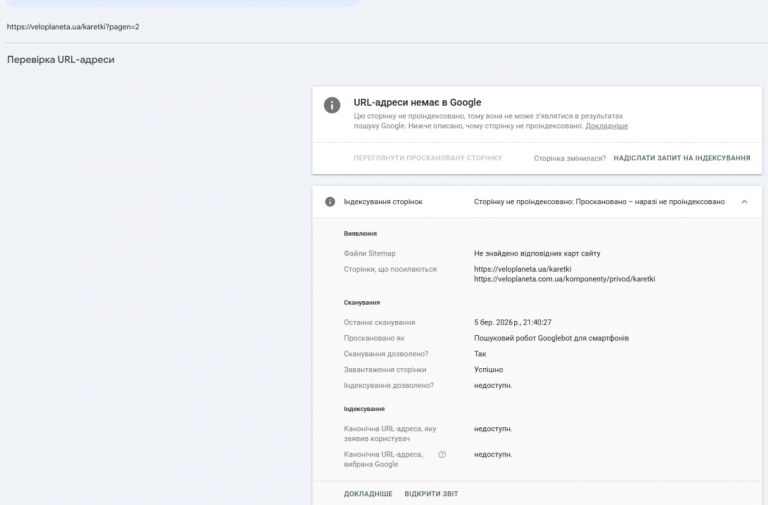Open the 'Докладніше' link in description
Screen dimensions: 768x505
(606, 126)
